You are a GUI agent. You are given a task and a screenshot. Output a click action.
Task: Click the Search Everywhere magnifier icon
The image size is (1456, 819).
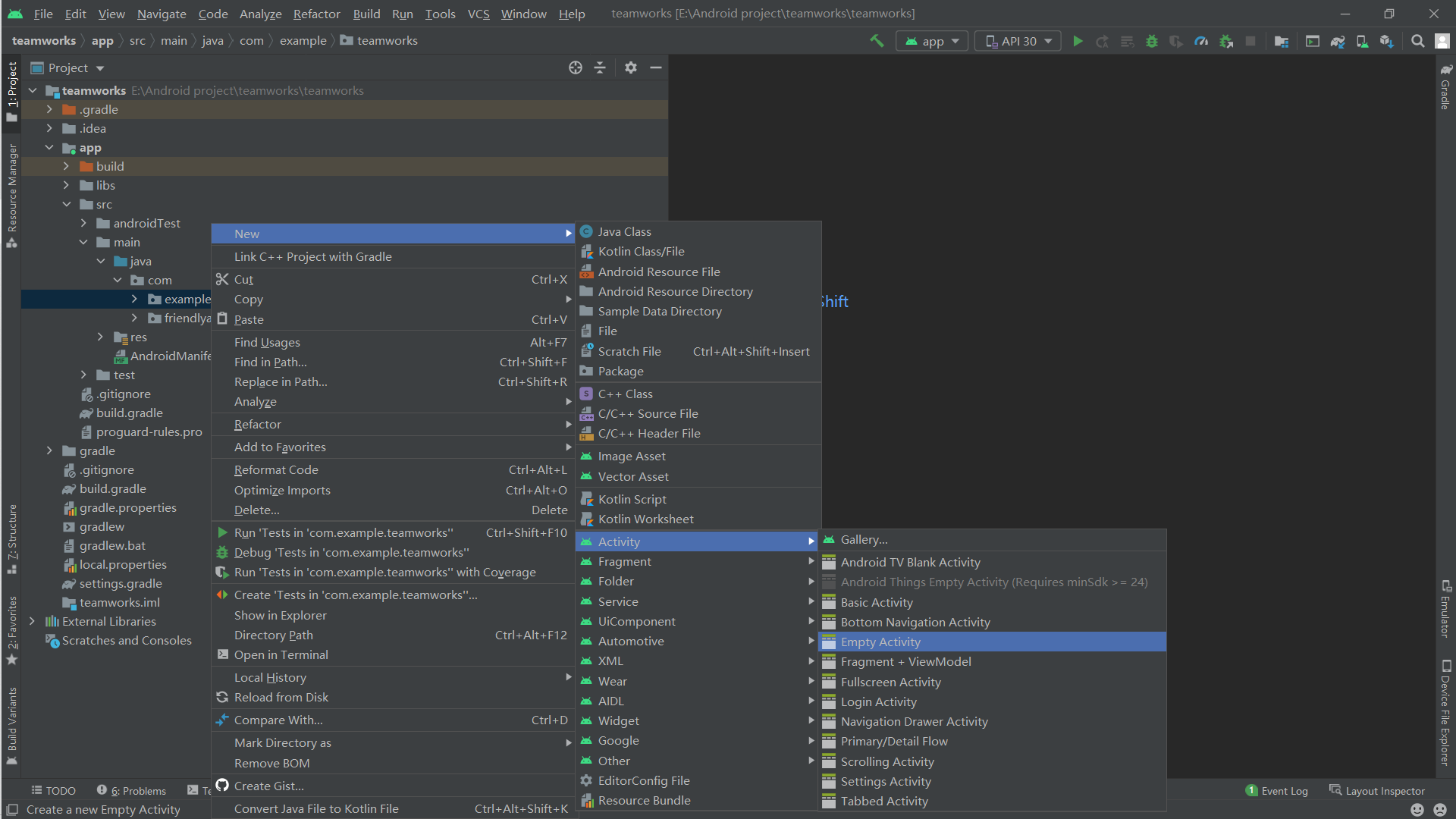(x=1417, y=41)
